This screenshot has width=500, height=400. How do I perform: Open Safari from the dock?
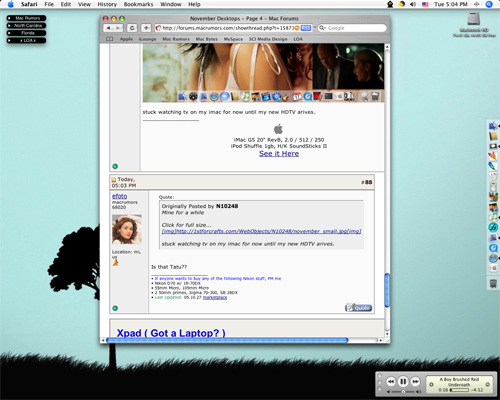[x=493, y=258]
